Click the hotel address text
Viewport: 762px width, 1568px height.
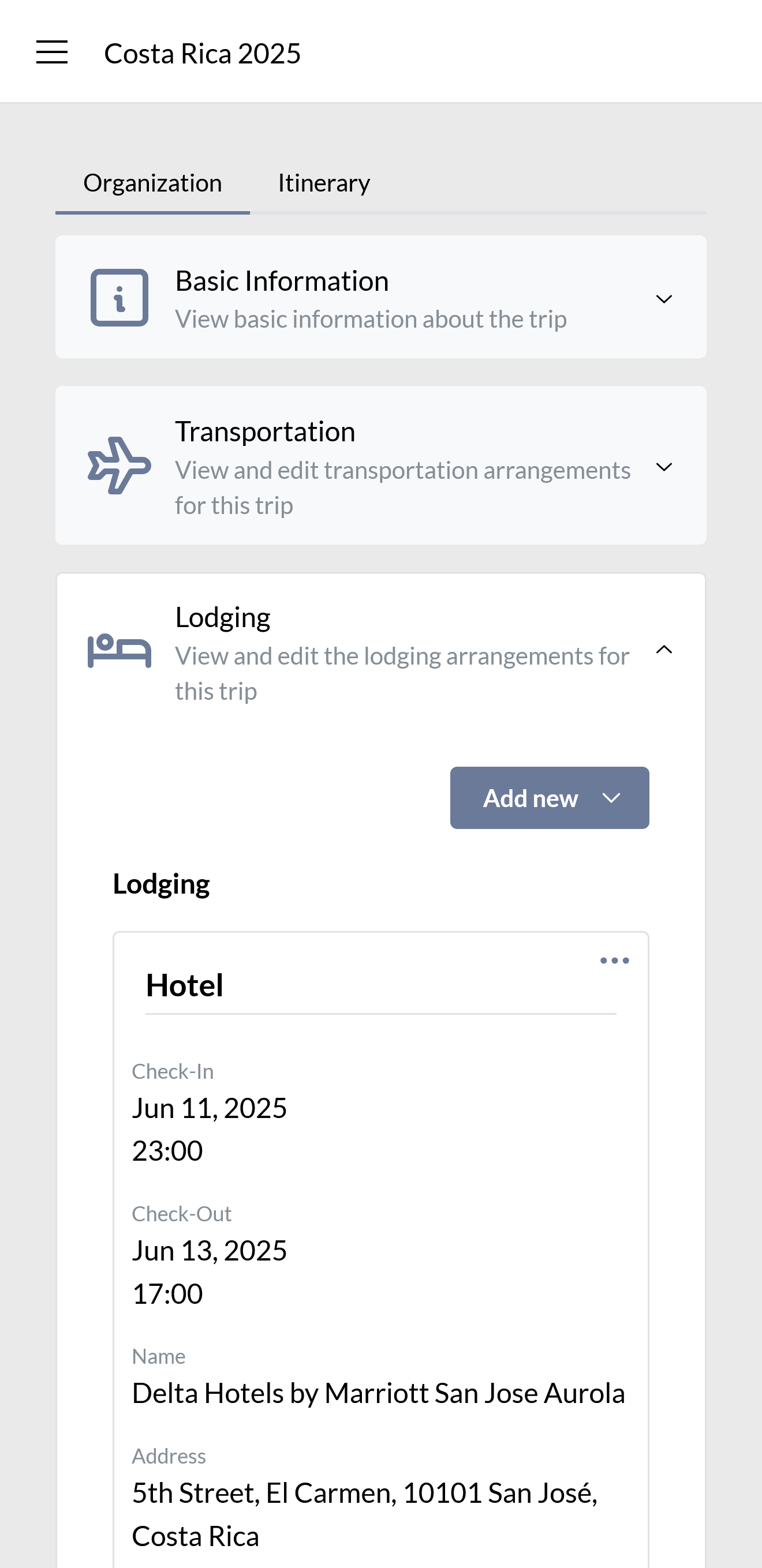point(364,1514)
